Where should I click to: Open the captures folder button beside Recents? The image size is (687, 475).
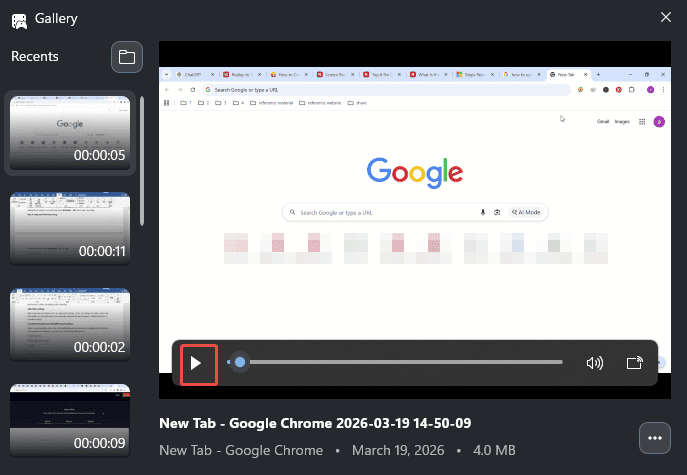point(127,57)
